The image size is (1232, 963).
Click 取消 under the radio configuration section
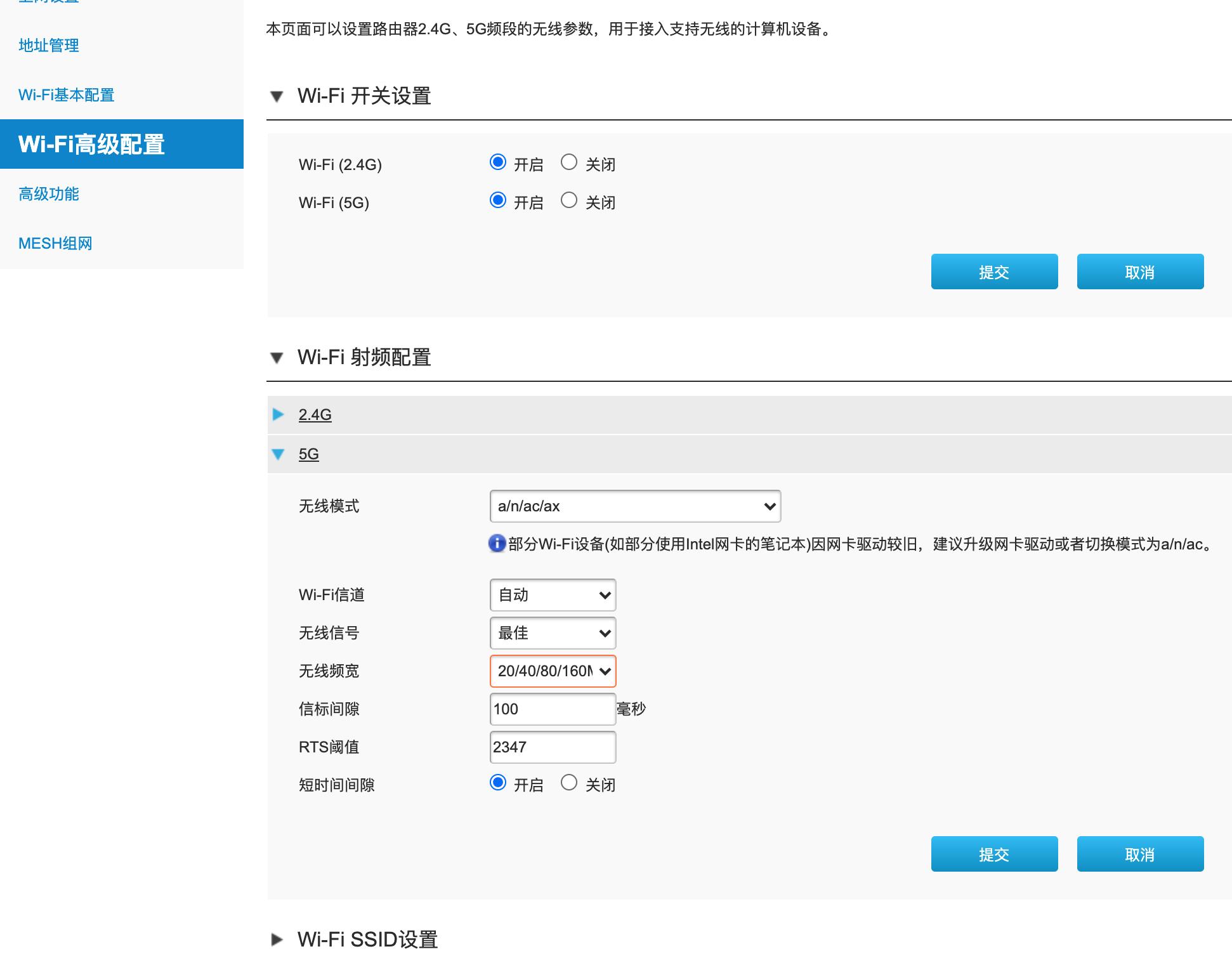click(1139, 853)
